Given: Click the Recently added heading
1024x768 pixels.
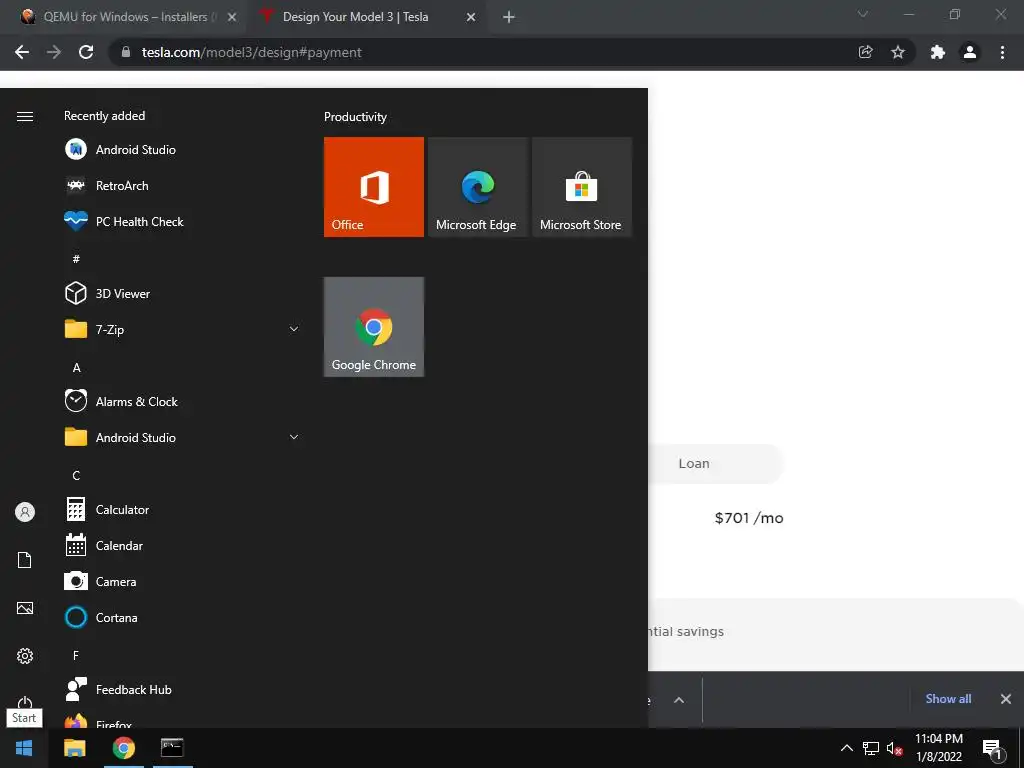Looking at the screenshot, I should pyautogui.click(x=104, y=116).
